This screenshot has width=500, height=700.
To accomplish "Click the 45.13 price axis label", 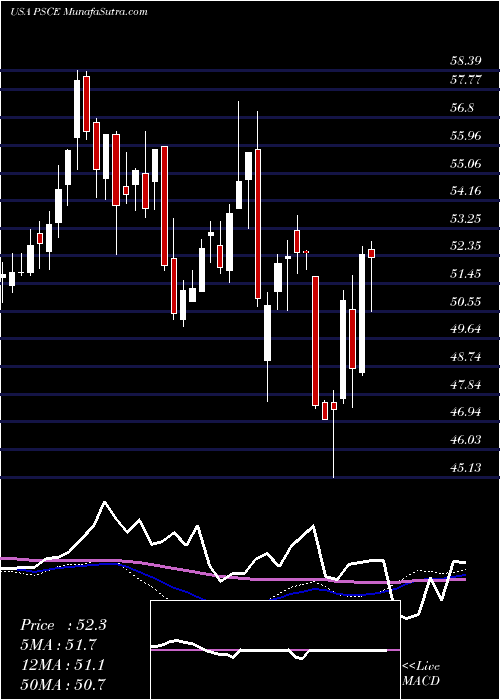I will pyautogui.click(x=466, y=468).
